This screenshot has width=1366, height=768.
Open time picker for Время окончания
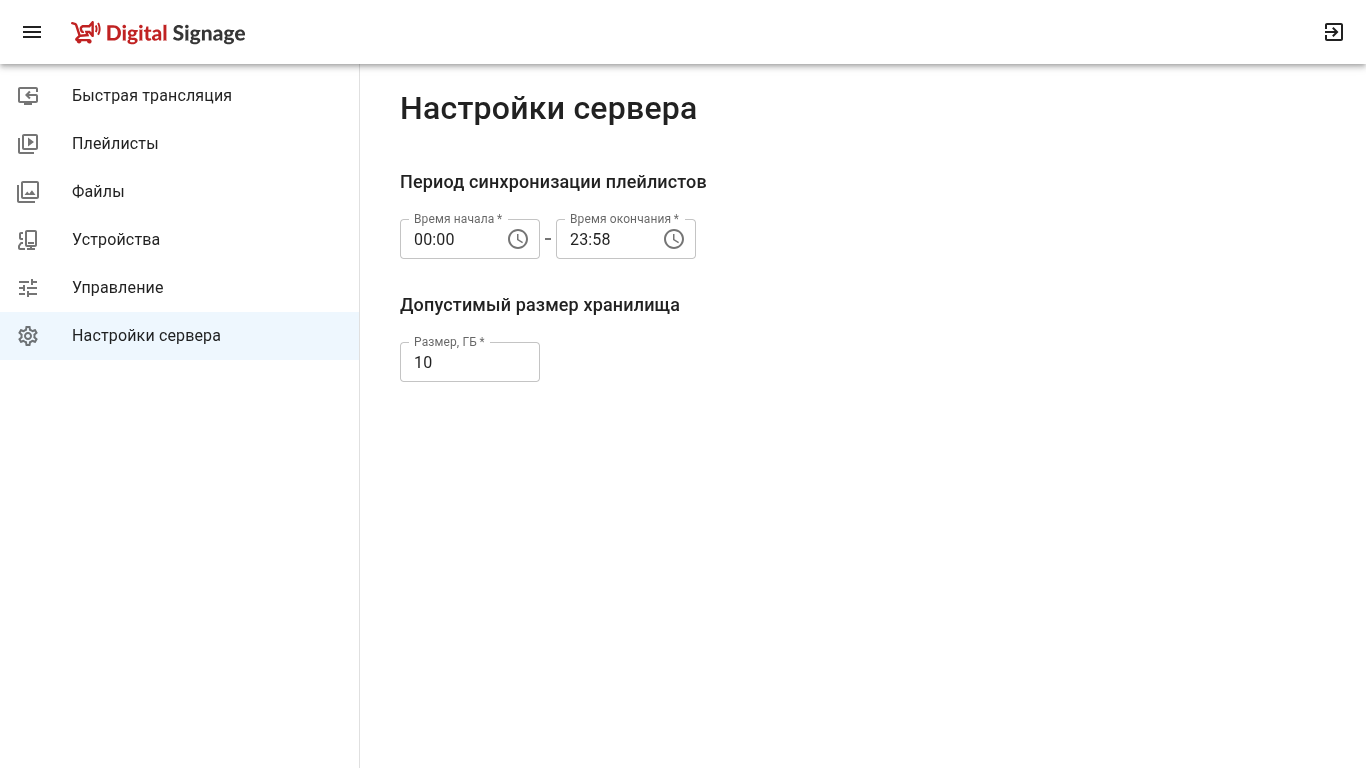(674, 239)
